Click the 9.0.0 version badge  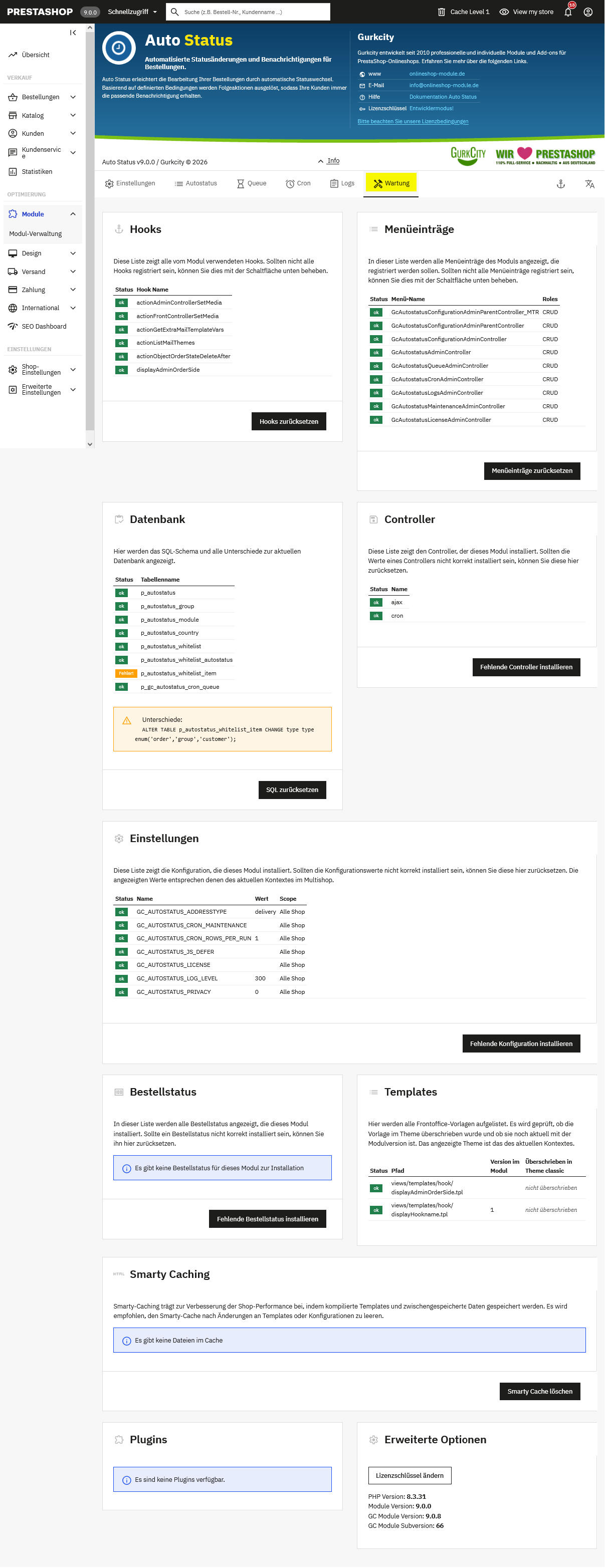point(90,12)
